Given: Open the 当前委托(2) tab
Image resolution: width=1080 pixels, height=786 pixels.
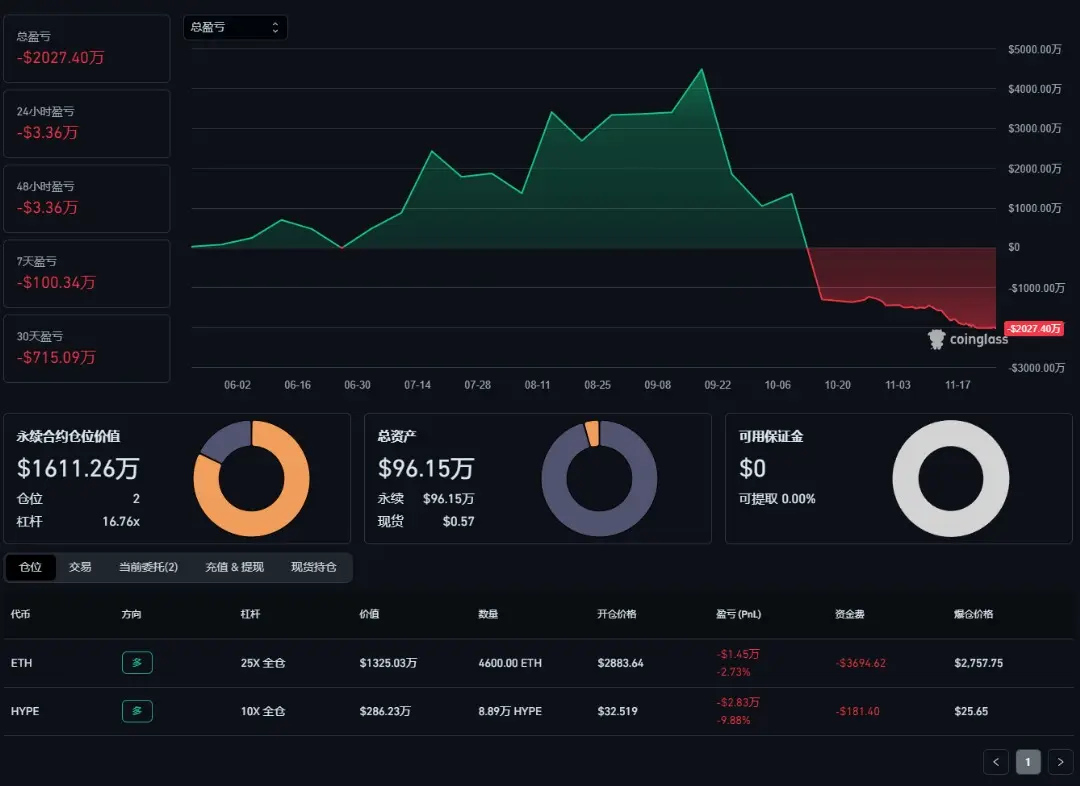Looking at the screenshot, I should point(148,567).
